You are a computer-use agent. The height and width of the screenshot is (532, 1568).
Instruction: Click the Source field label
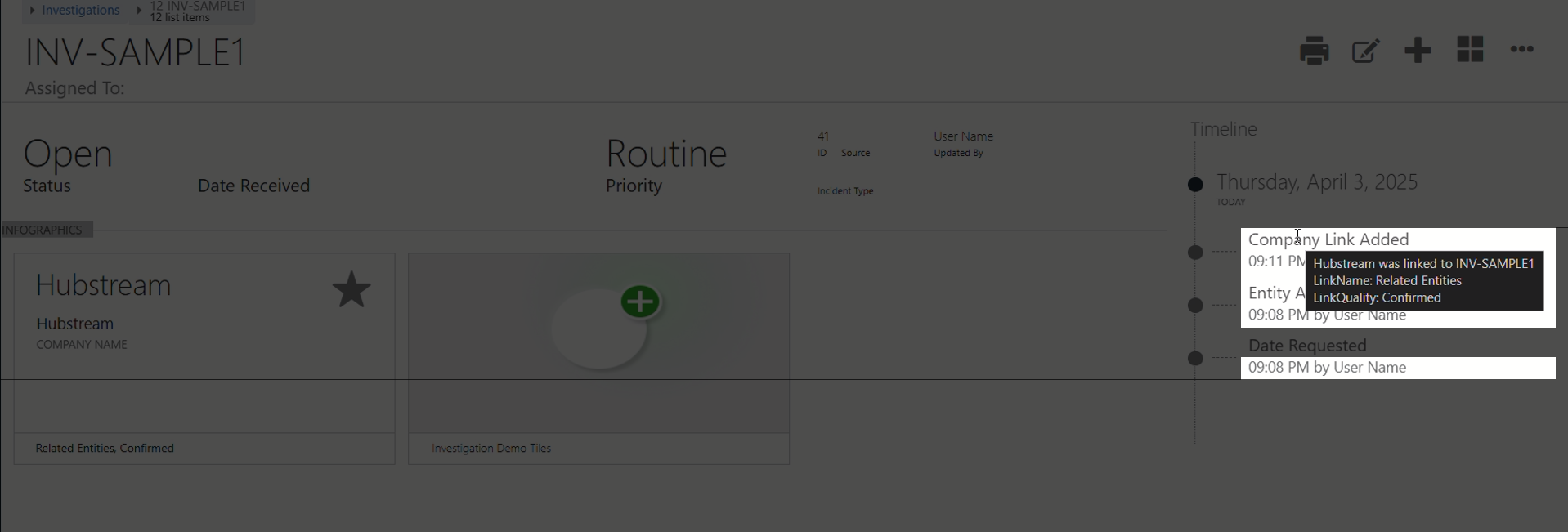[x=855, y=153]
